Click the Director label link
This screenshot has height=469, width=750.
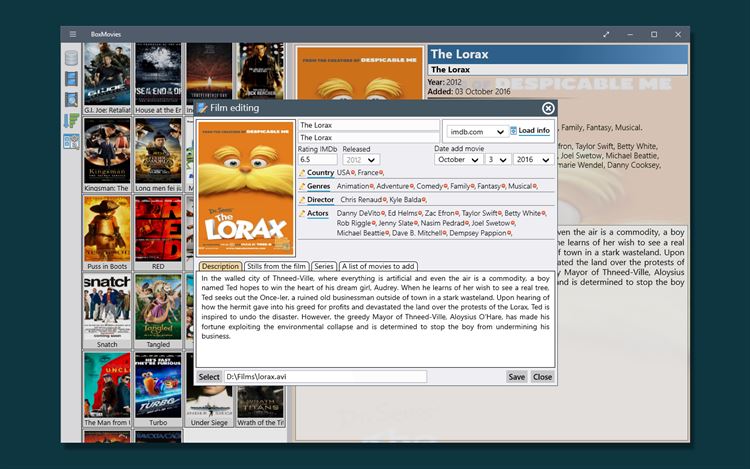click(320, 200)
